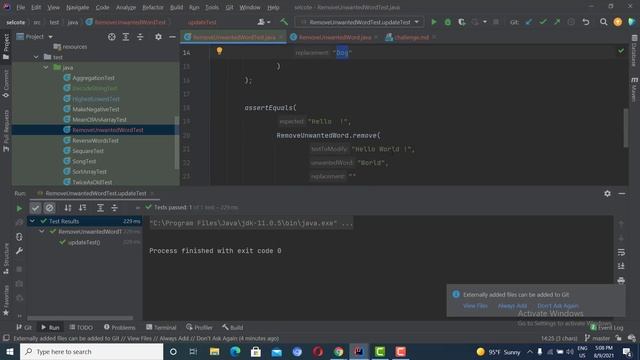The height and width of the screenshot is (360, 640).
Task: Toggle the Maven side tool window
Action: 634,89
